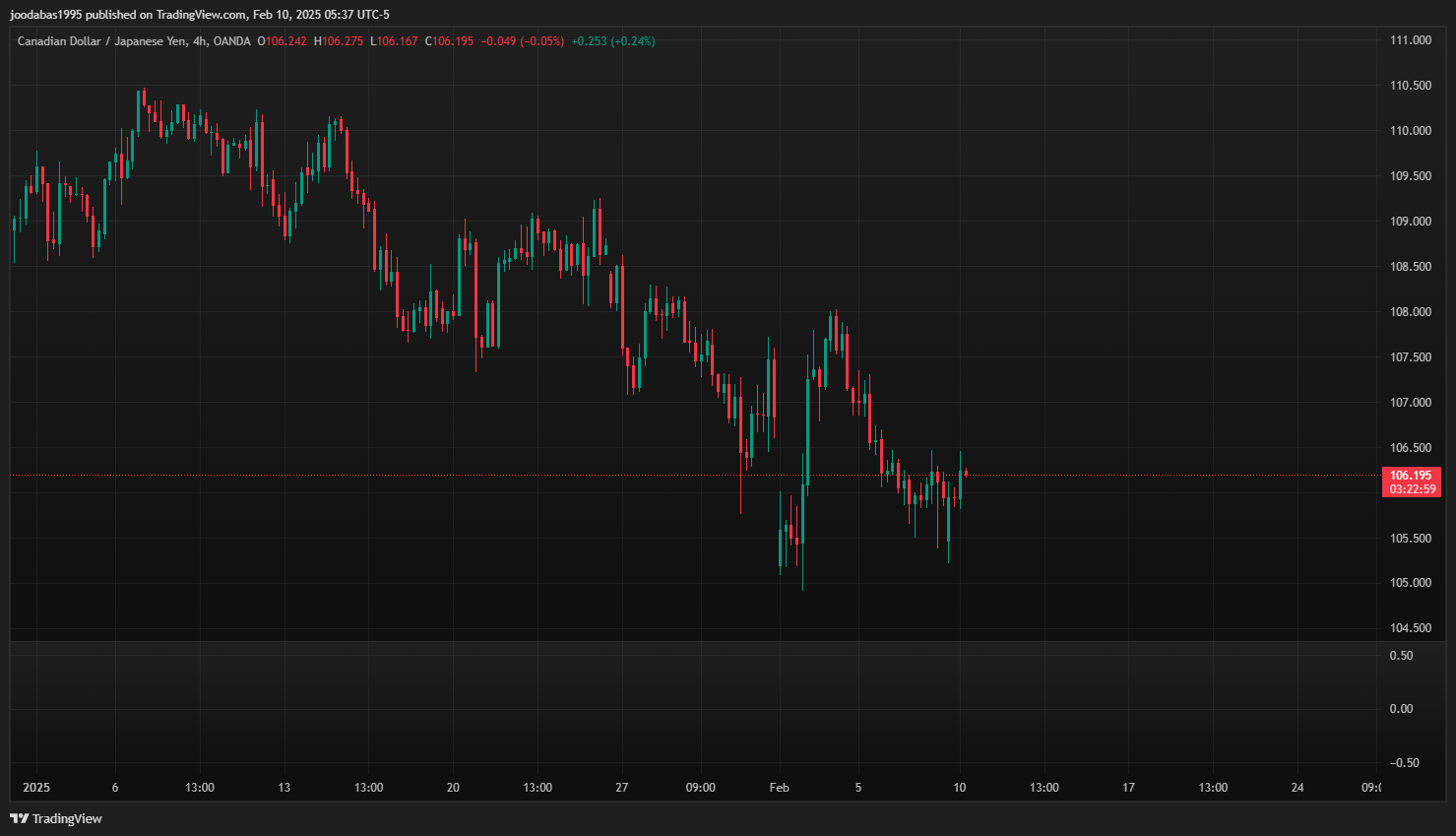Click the 27 date label on time axis
The height and width of the screenshot is (836, 1456).
point(621,788)
